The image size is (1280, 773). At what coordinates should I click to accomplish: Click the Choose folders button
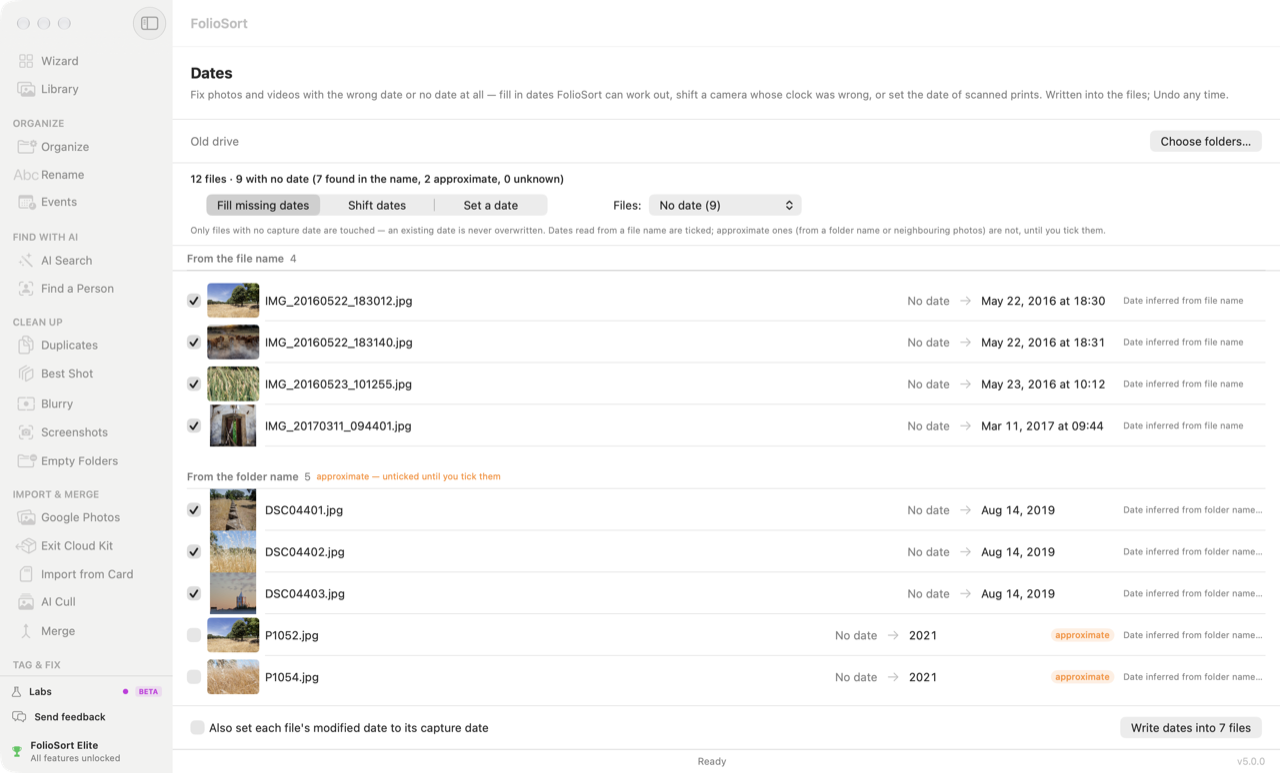pos(1205,141)
